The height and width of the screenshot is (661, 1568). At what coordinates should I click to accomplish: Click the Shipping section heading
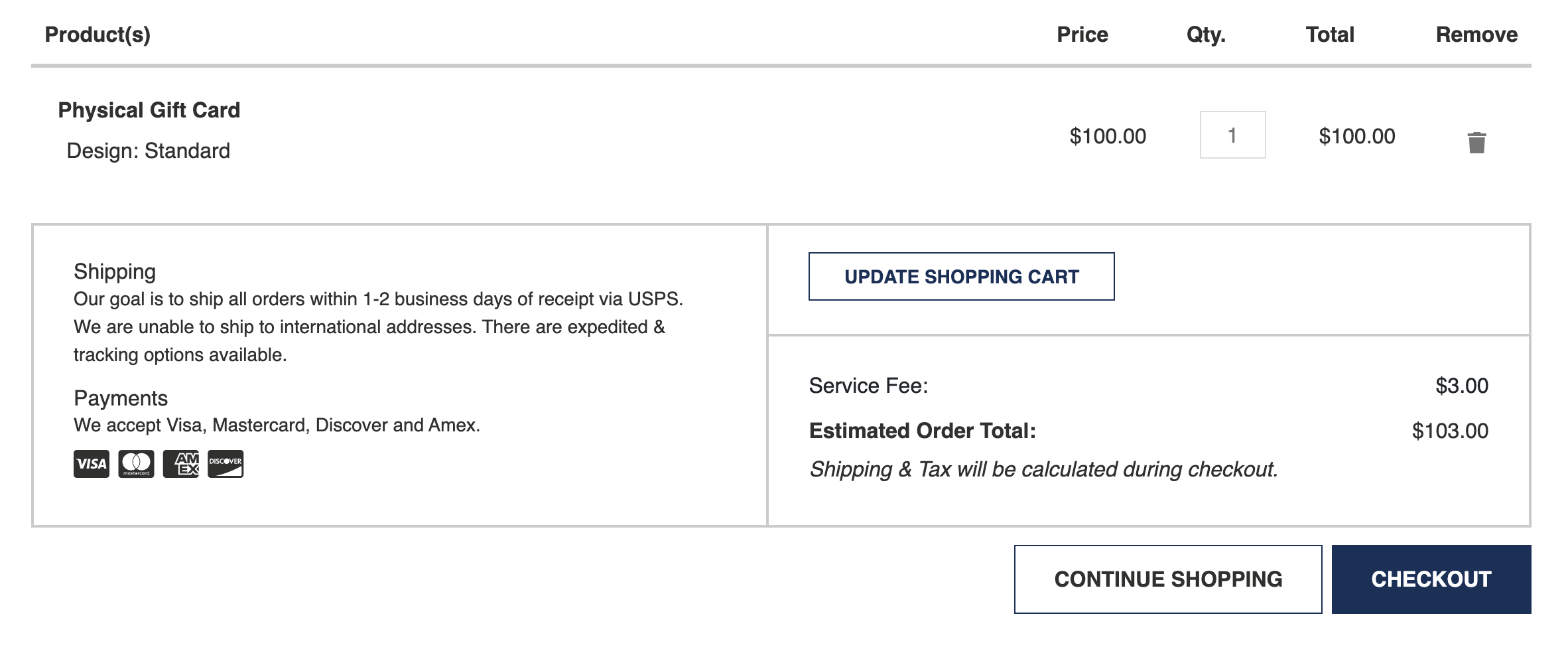(x=115, y=272)
